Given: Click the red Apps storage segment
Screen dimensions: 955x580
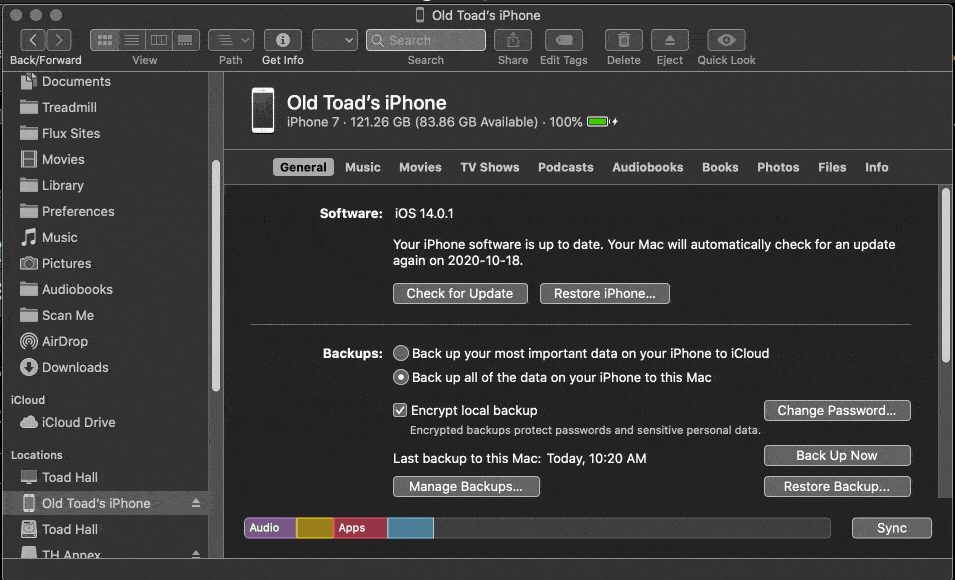Looking at the screenshot, I should 360,528.
